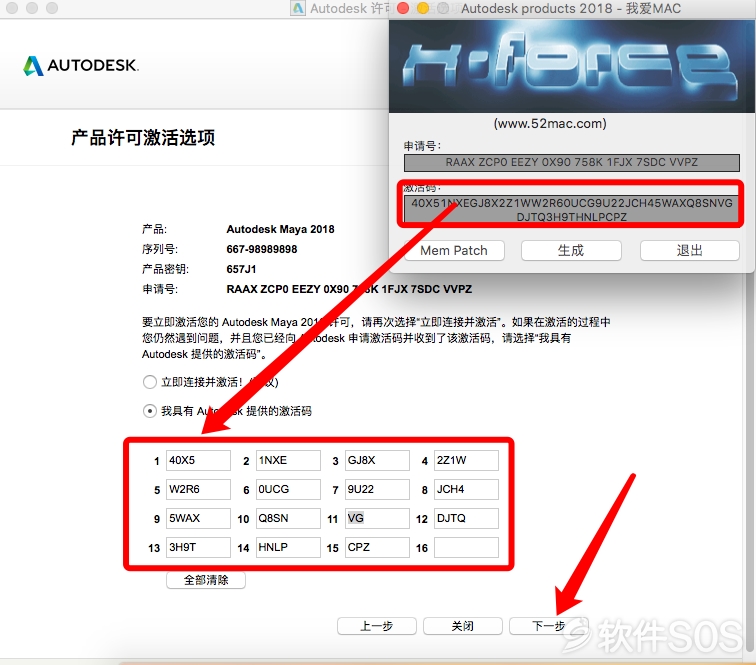Viewport: 756px width, 665px height.
Task: Click activation code field 11 containing VG
Action: coord(377,518)
